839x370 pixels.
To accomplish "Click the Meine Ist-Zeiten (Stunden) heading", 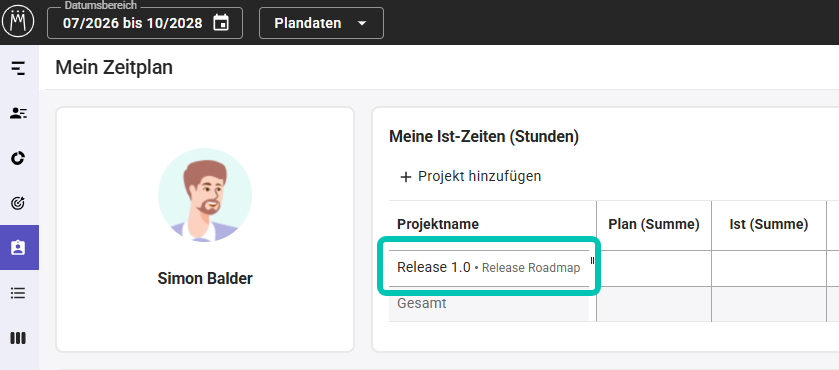I will (x=484, y=137).
